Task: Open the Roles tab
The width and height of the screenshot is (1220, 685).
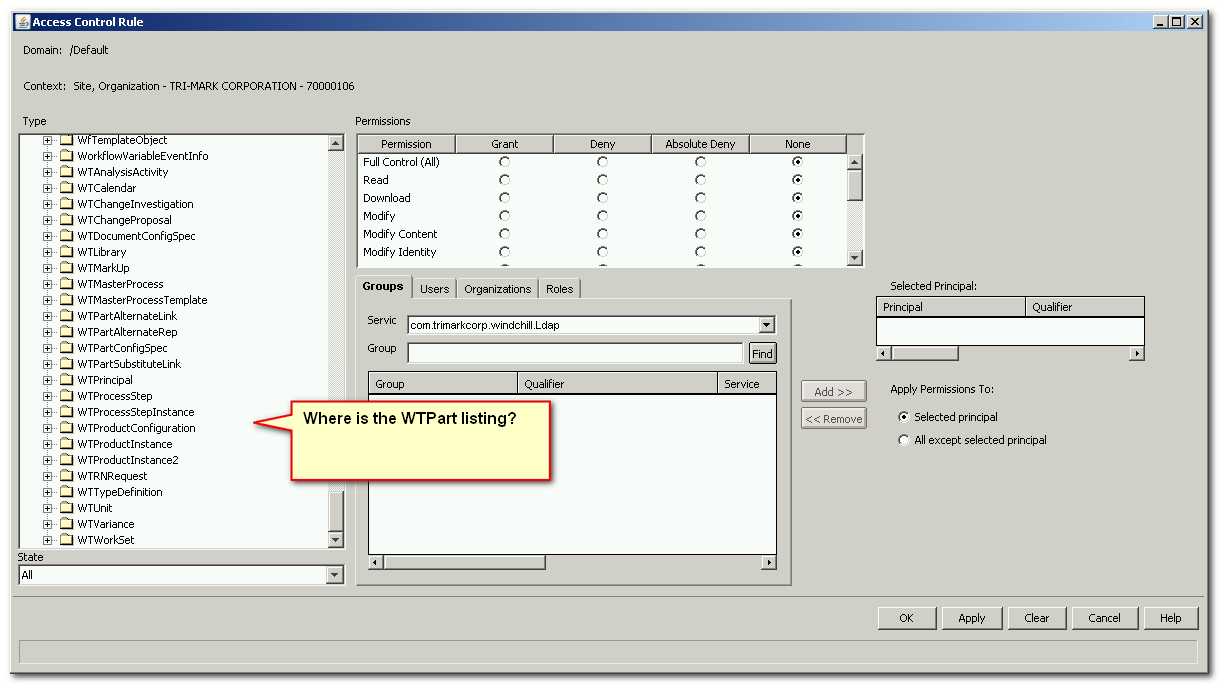Action: (560, 289)
